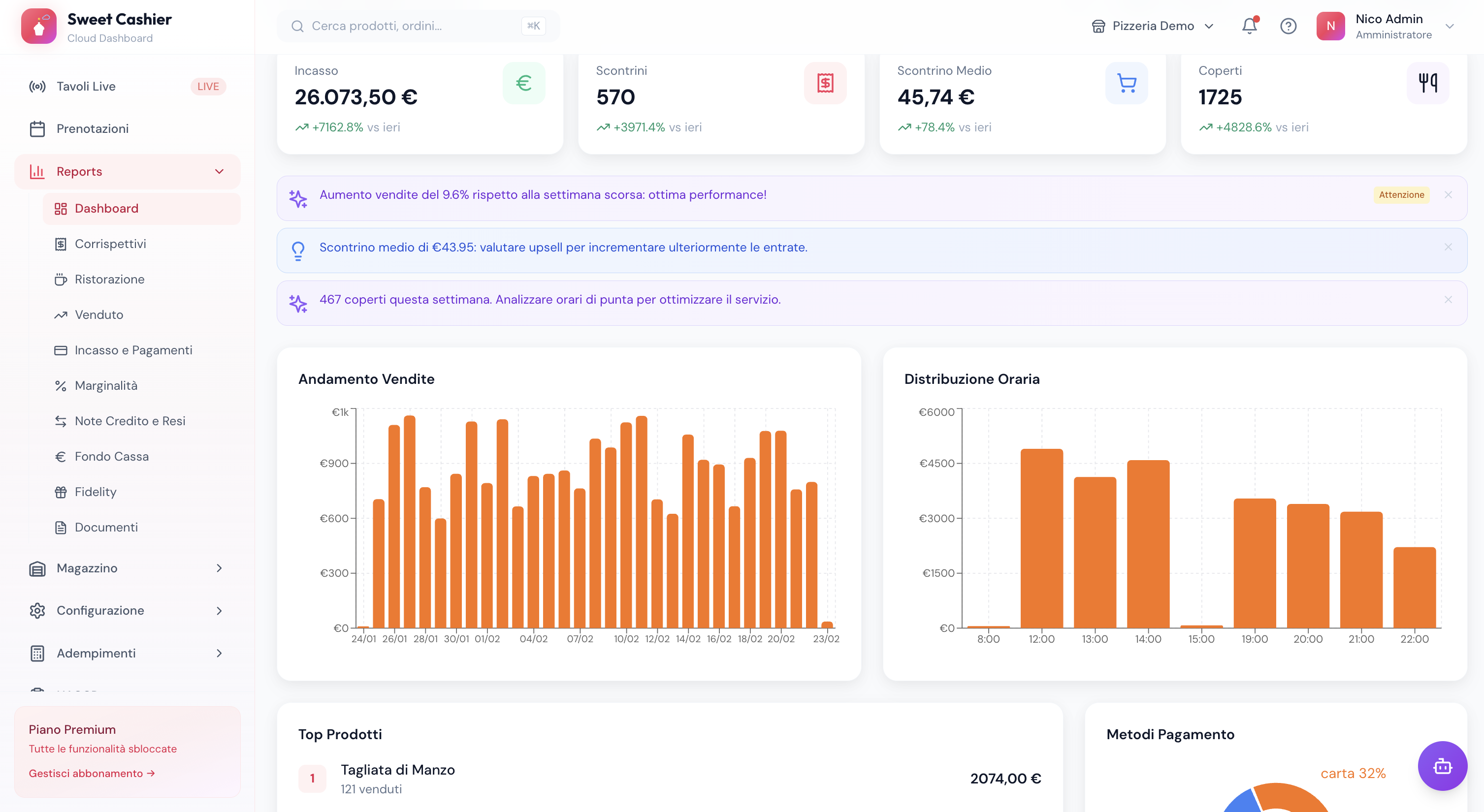Click the Fidelity gift icon
Image resolution: width=1484 pixels, height=812 pixels.
click(x=61, y=491)
